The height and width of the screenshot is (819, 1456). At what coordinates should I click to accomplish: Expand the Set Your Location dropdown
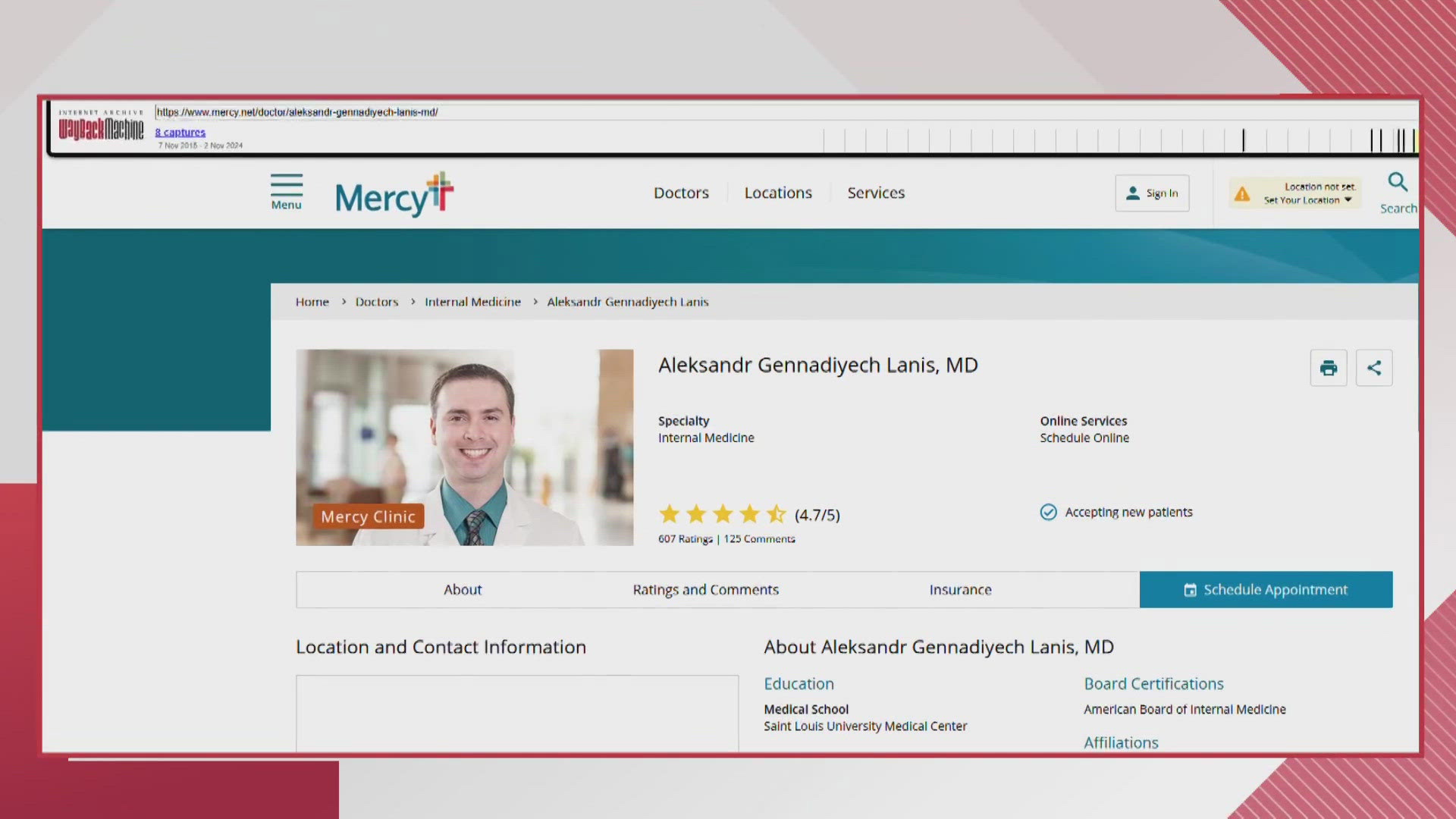[1307, 200]
